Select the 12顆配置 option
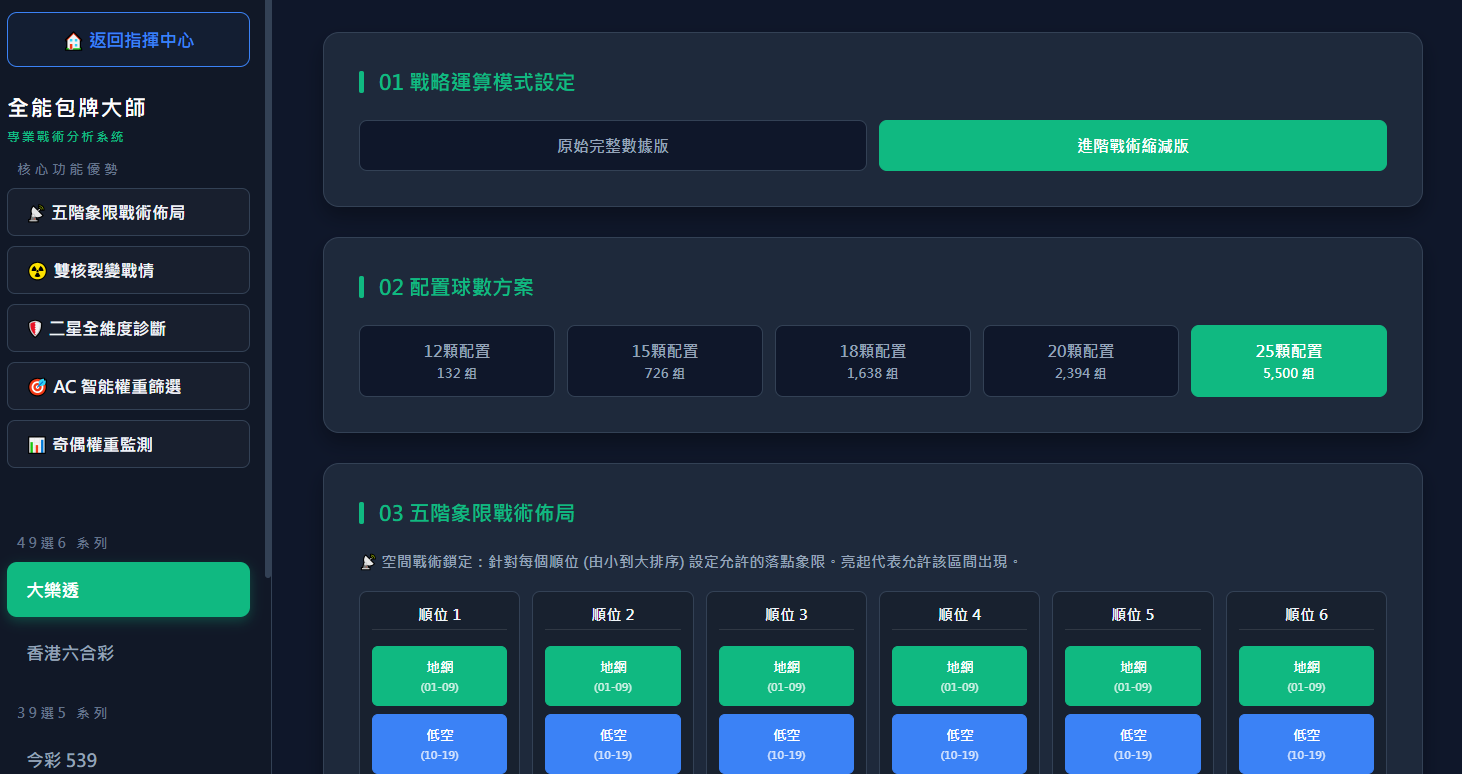The width and height of the screenshot is (1462, 774). (x=456, y=361)
